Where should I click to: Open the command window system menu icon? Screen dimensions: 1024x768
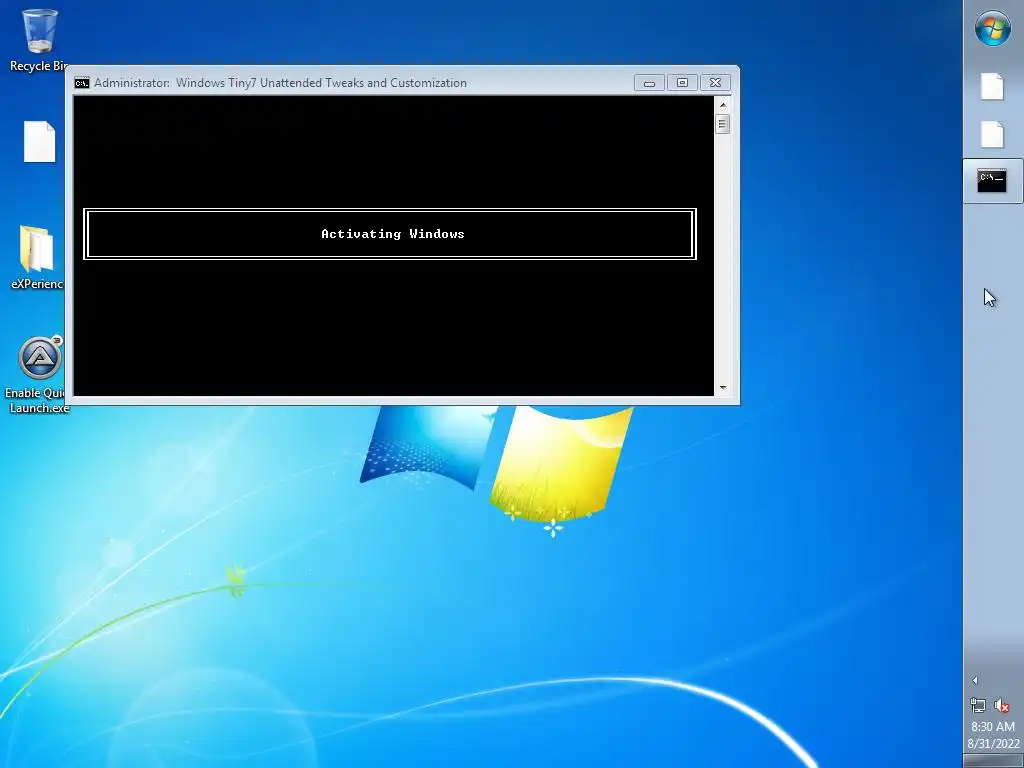tap(82, 83)
